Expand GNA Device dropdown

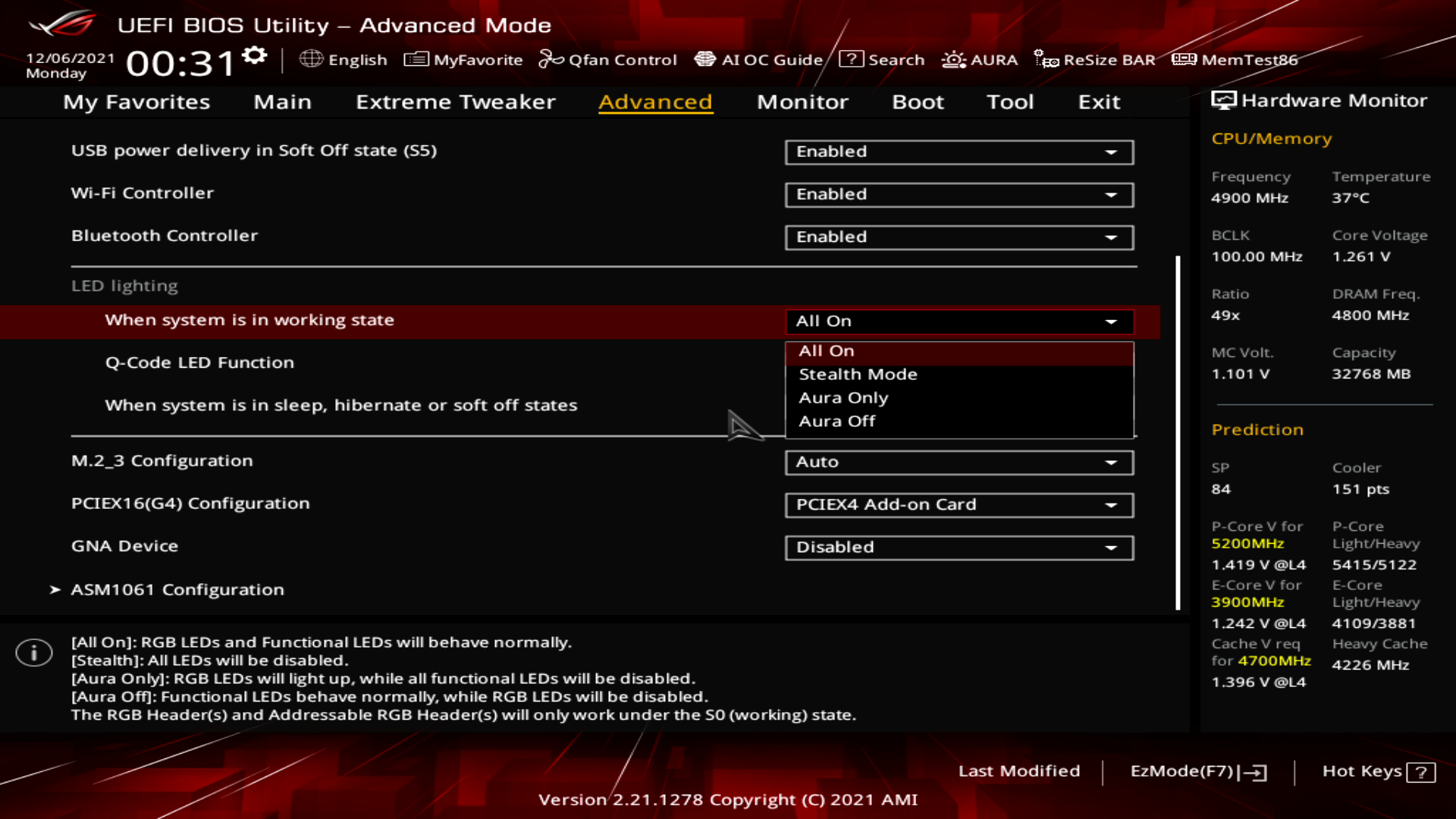coord(959,548)
